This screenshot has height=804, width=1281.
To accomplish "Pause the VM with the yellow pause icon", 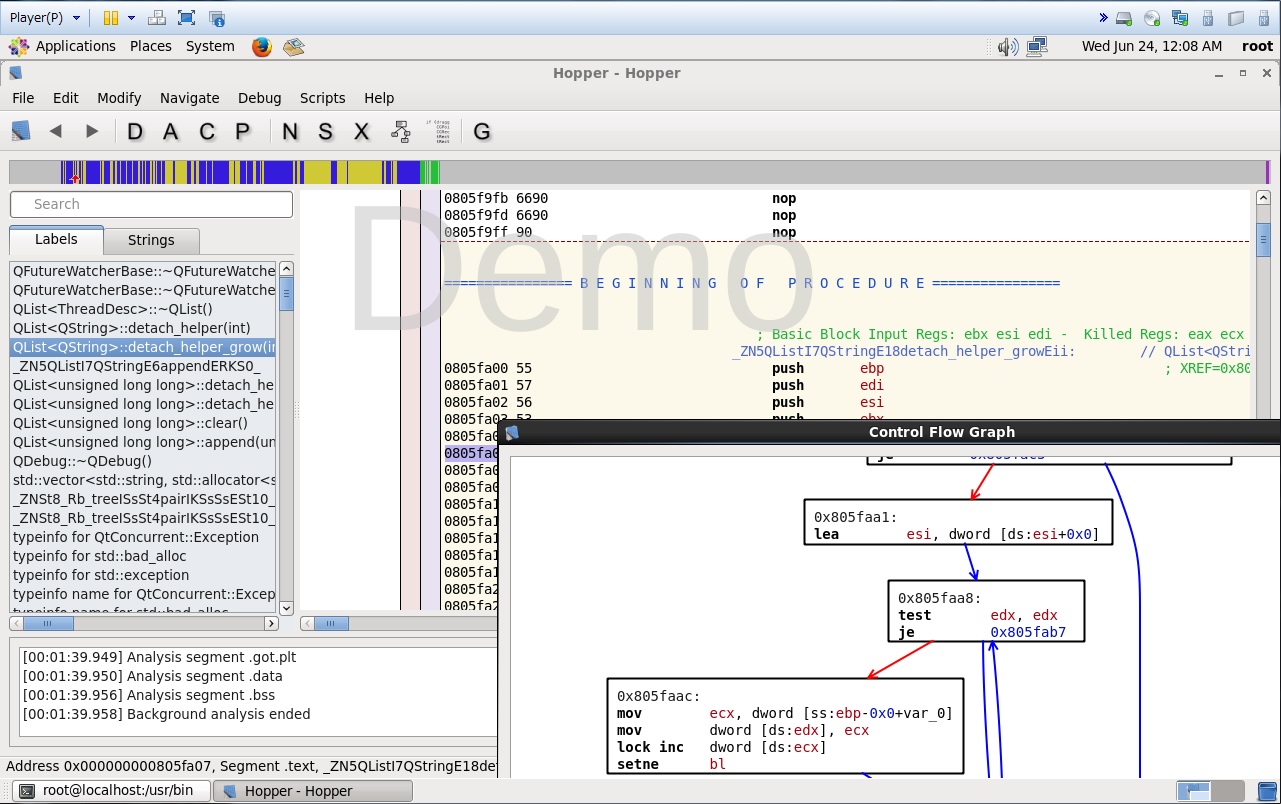I will click(111, 18).
